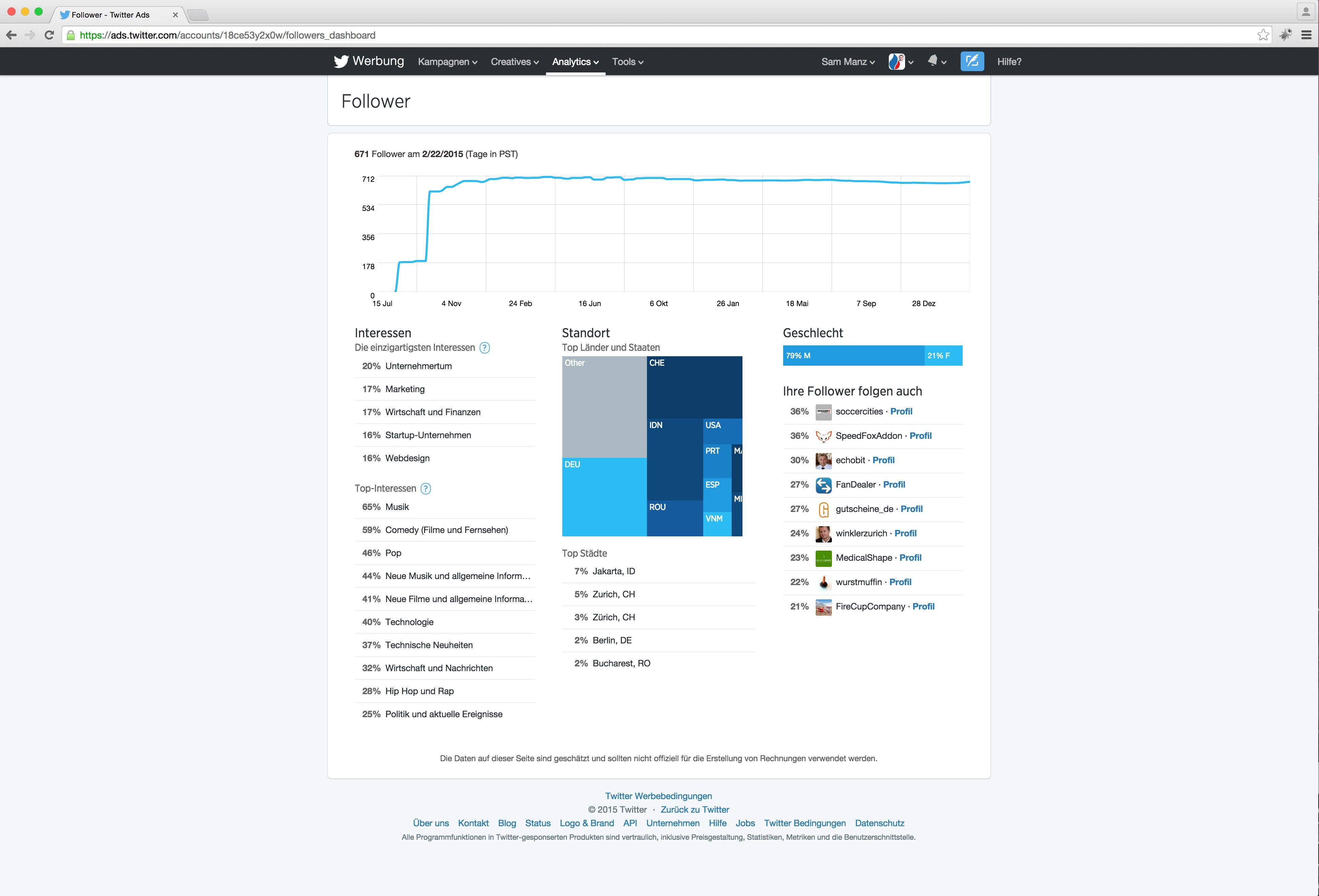Click the help icon next to Die einzigartigsten Interessen
The width and height of the screenshot is (1319, 896).
[484, 348]
